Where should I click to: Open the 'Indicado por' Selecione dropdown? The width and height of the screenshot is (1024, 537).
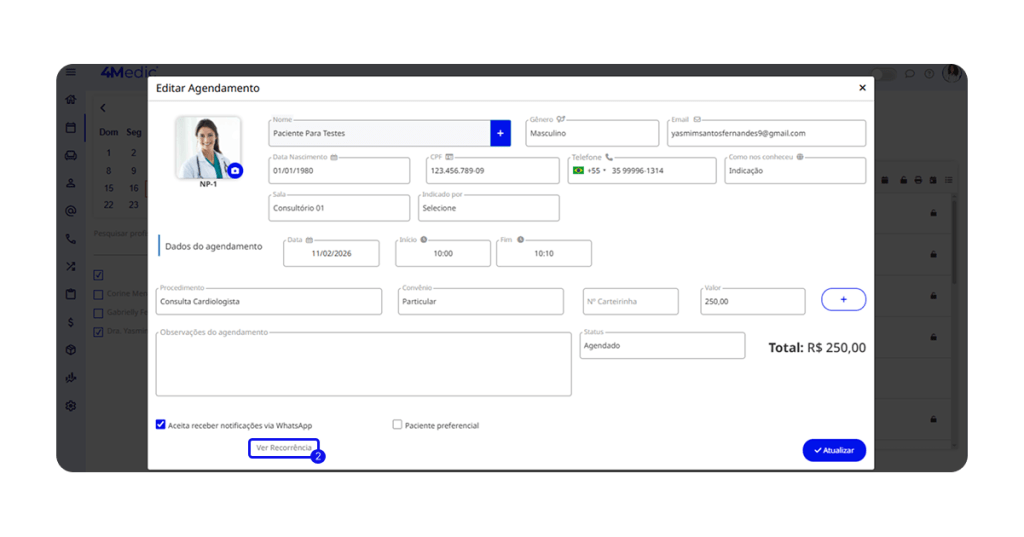(488, 208)
